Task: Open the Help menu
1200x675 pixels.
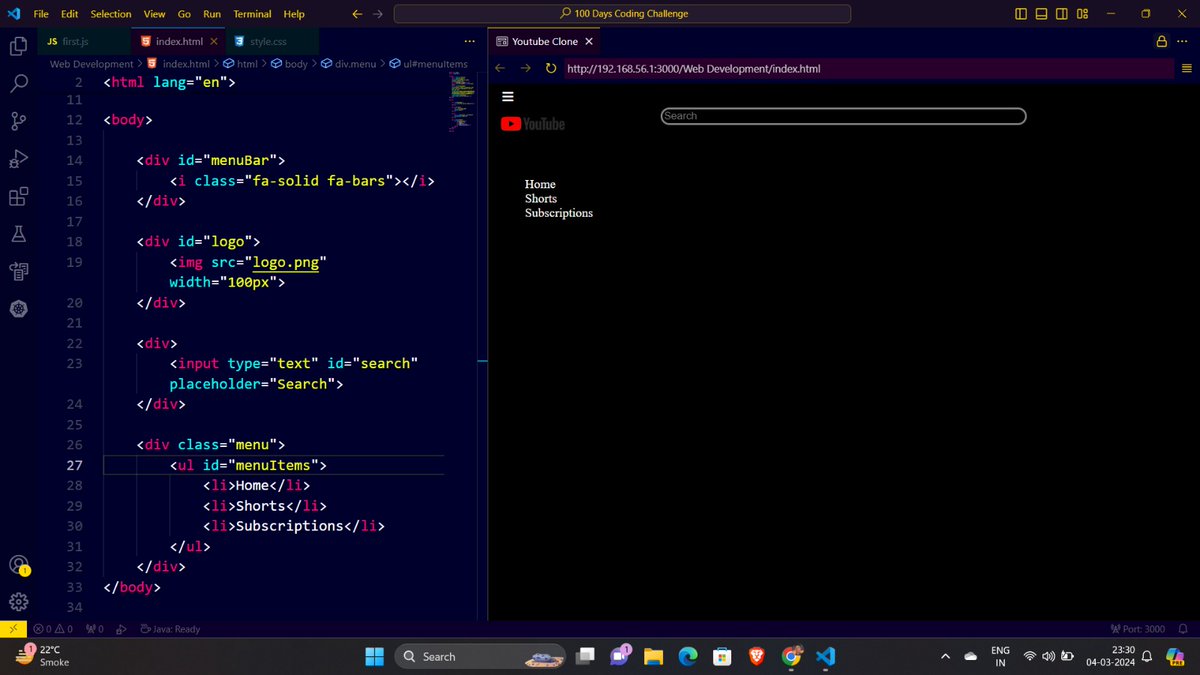Action: pos(294,14)
